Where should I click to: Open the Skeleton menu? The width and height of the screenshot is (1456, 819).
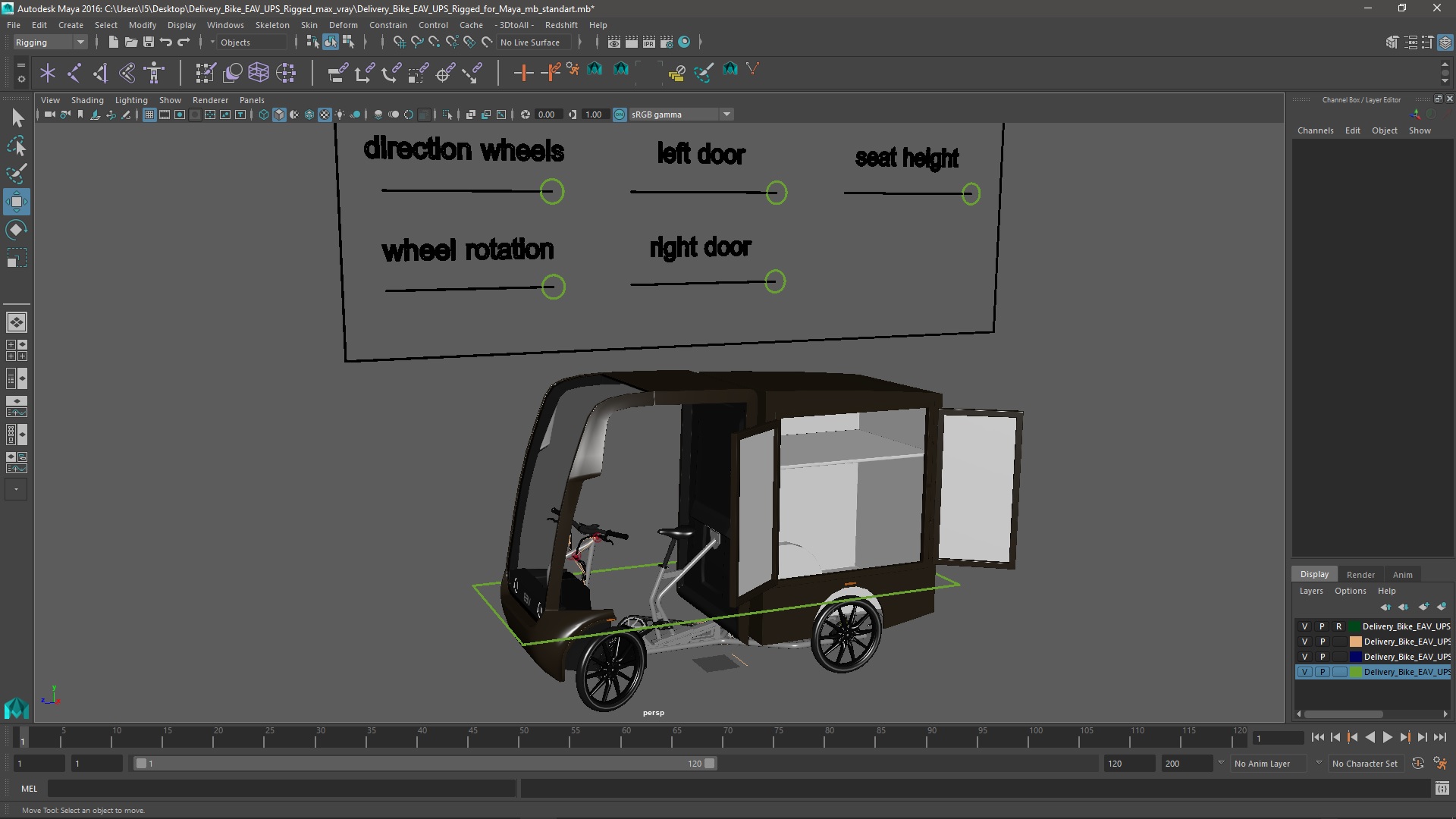(x=271, y=25)
